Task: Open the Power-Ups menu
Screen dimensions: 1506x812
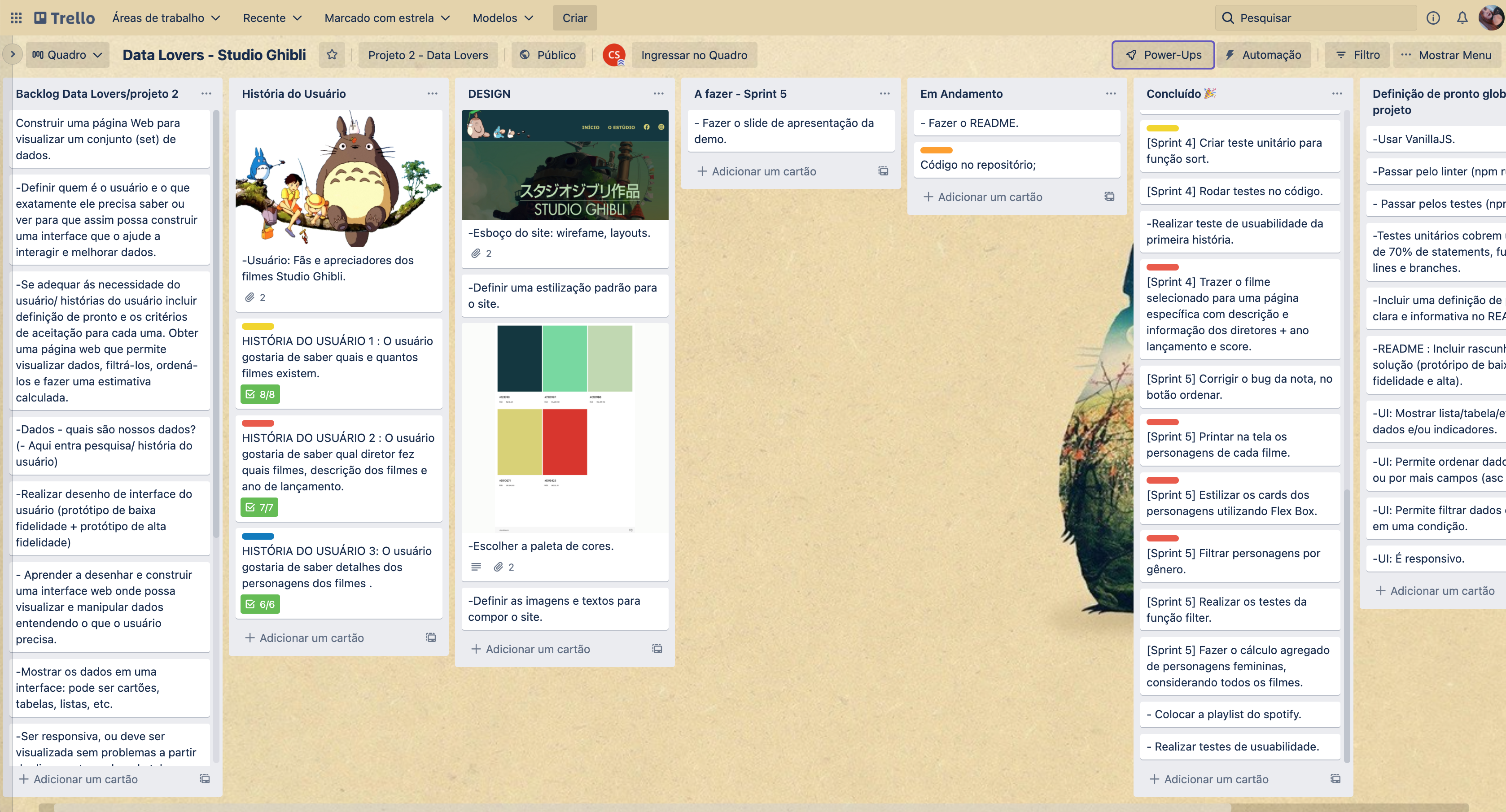Action: tap(1163, 55)
